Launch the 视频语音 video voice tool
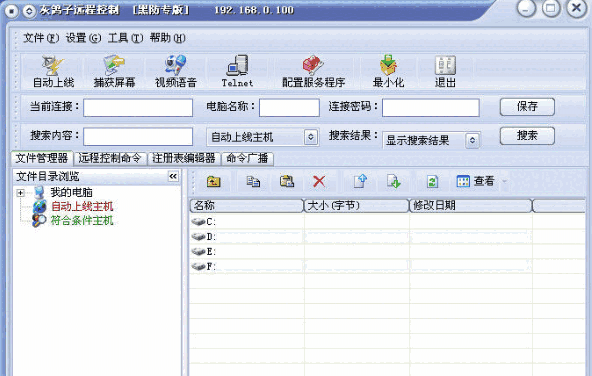Viewport: 592px width, 376px height. [x=176, y=71]
